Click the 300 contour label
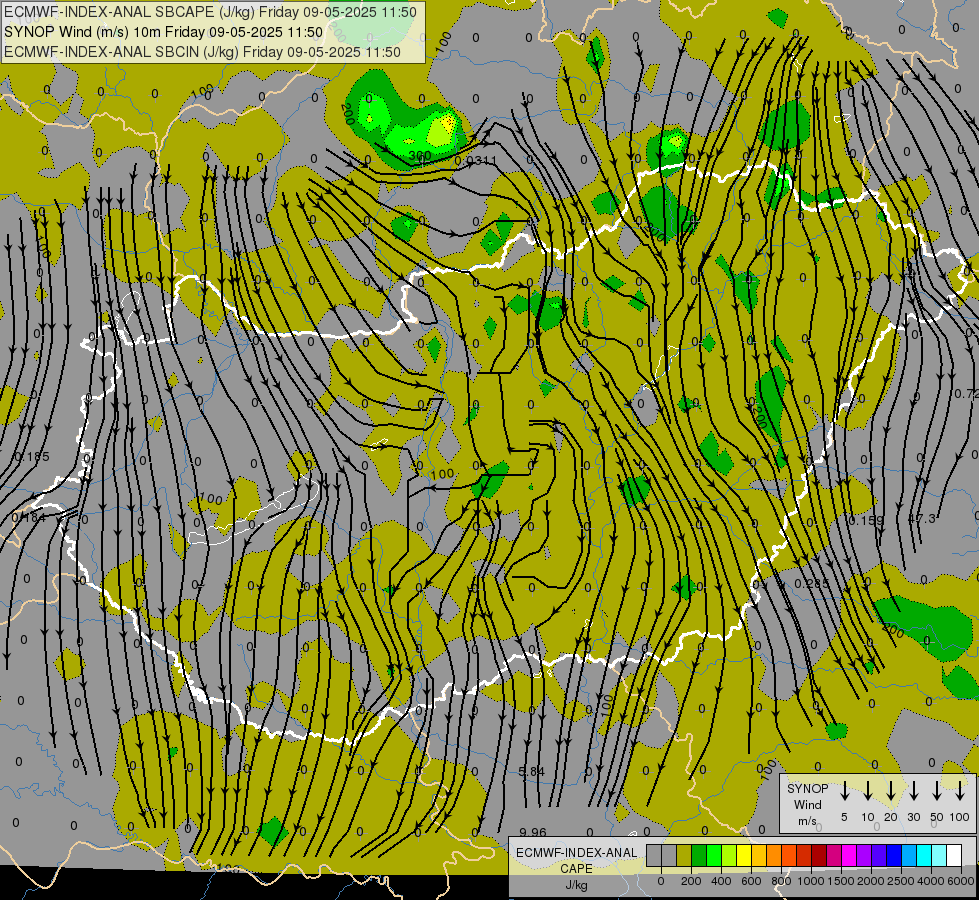This screenshot has height=900, width=979. click(x=420, y=155)
